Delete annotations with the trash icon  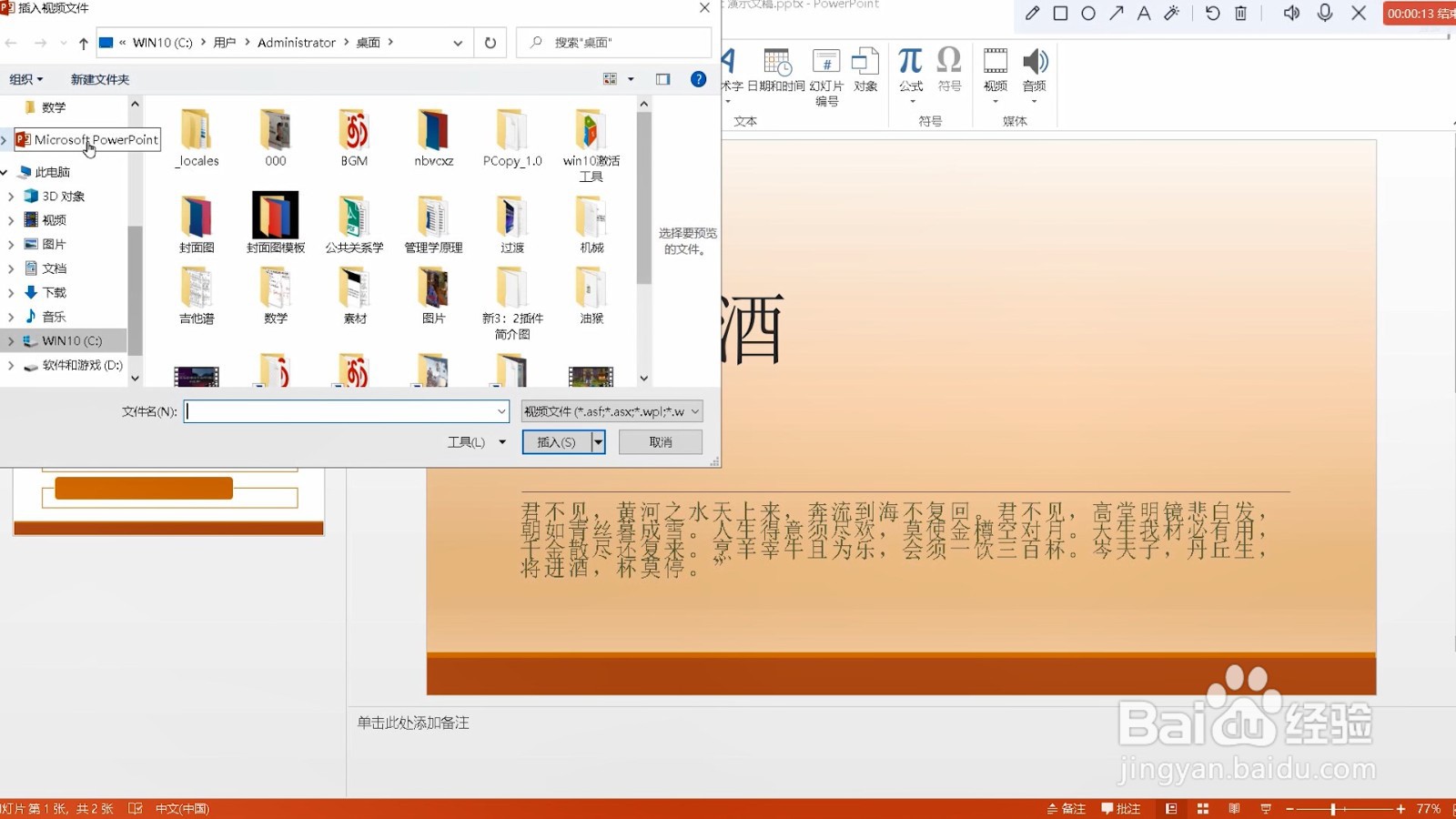1241,14
